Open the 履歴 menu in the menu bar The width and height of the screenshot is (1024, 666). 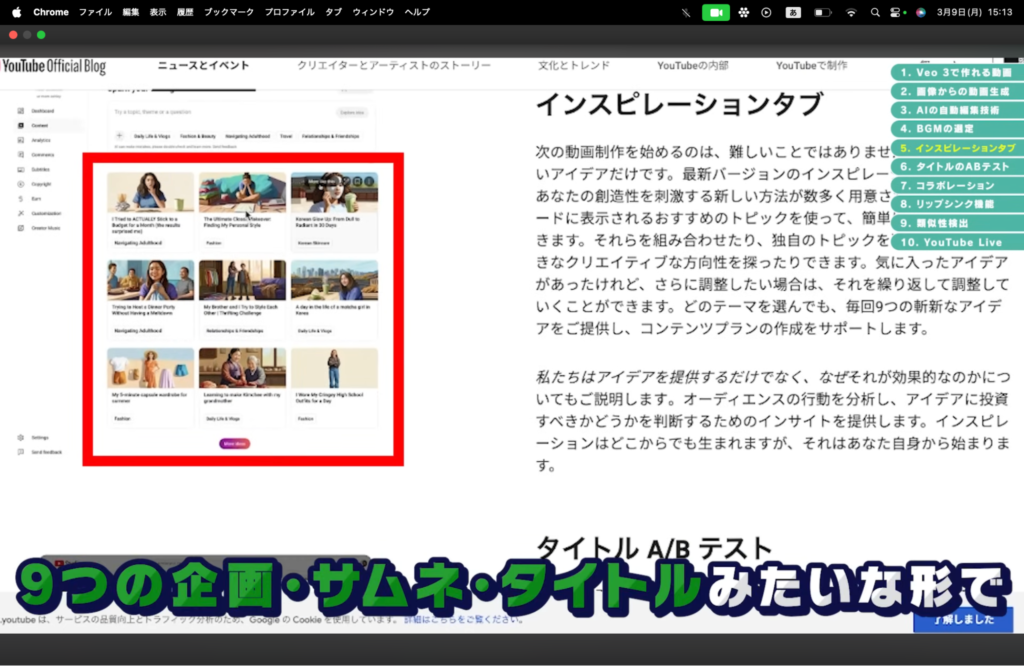click(x=185, y=12)
